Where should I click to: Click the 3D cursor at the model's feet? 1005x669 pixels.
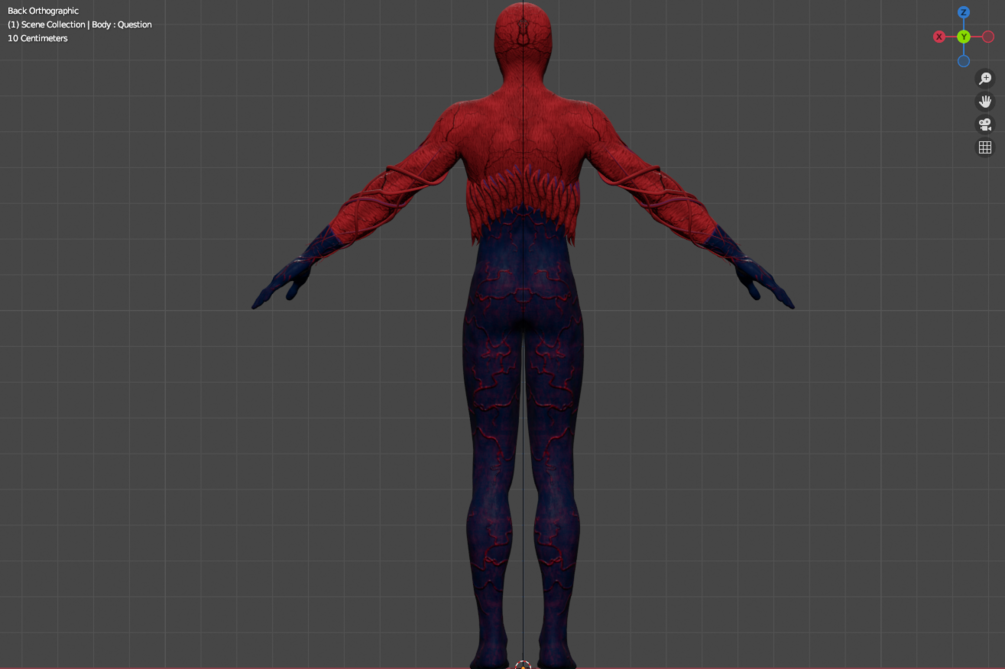[x=523, y=665]
